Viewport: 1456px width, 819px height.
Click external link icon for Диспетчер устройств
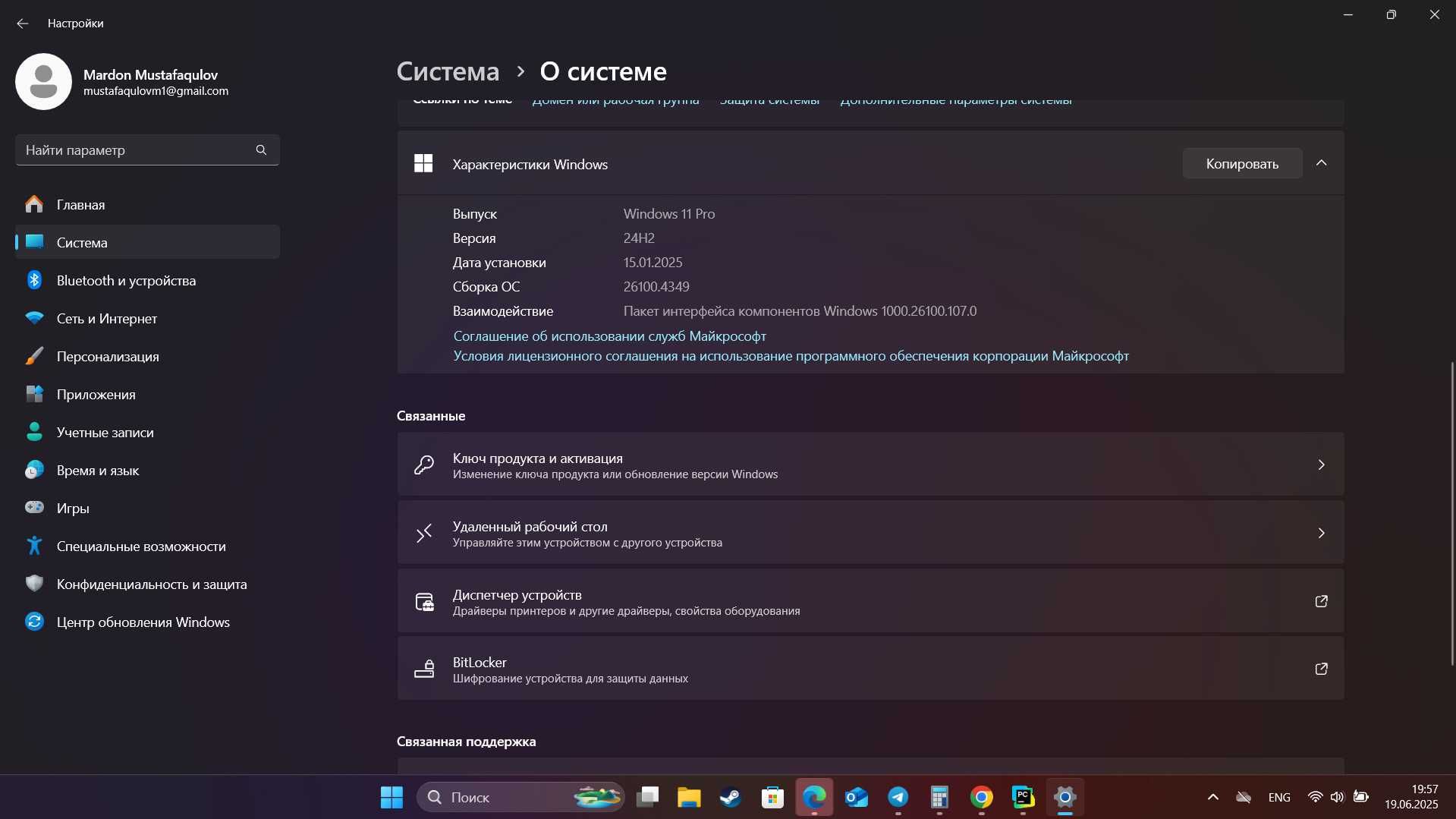(1321, 601)
